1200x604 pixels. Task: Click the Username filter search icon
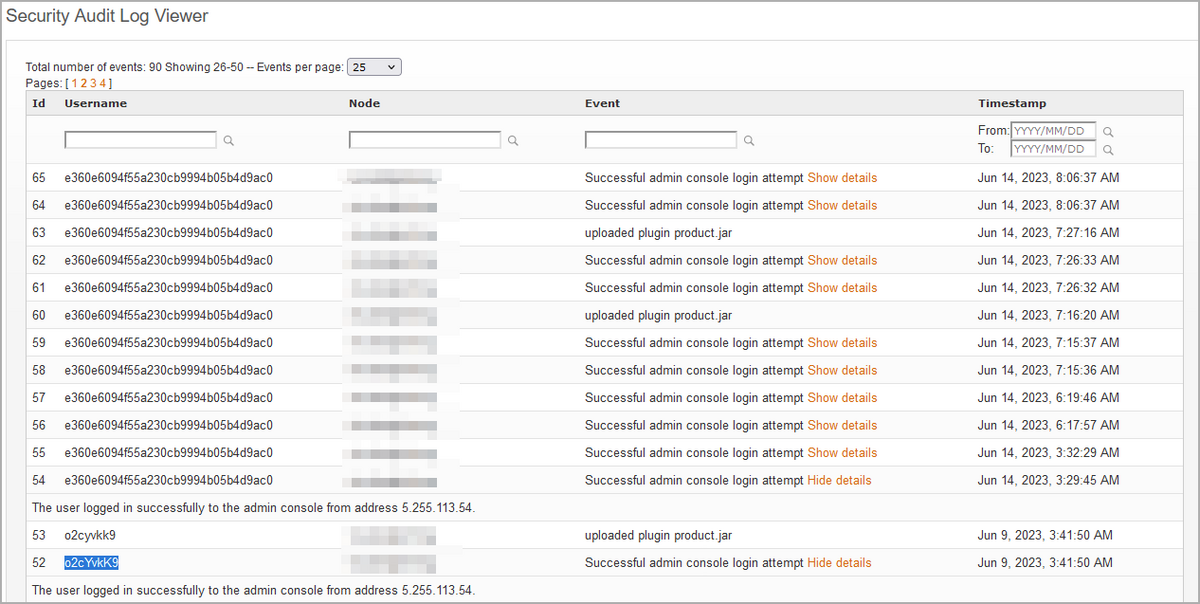coord(228,139)
